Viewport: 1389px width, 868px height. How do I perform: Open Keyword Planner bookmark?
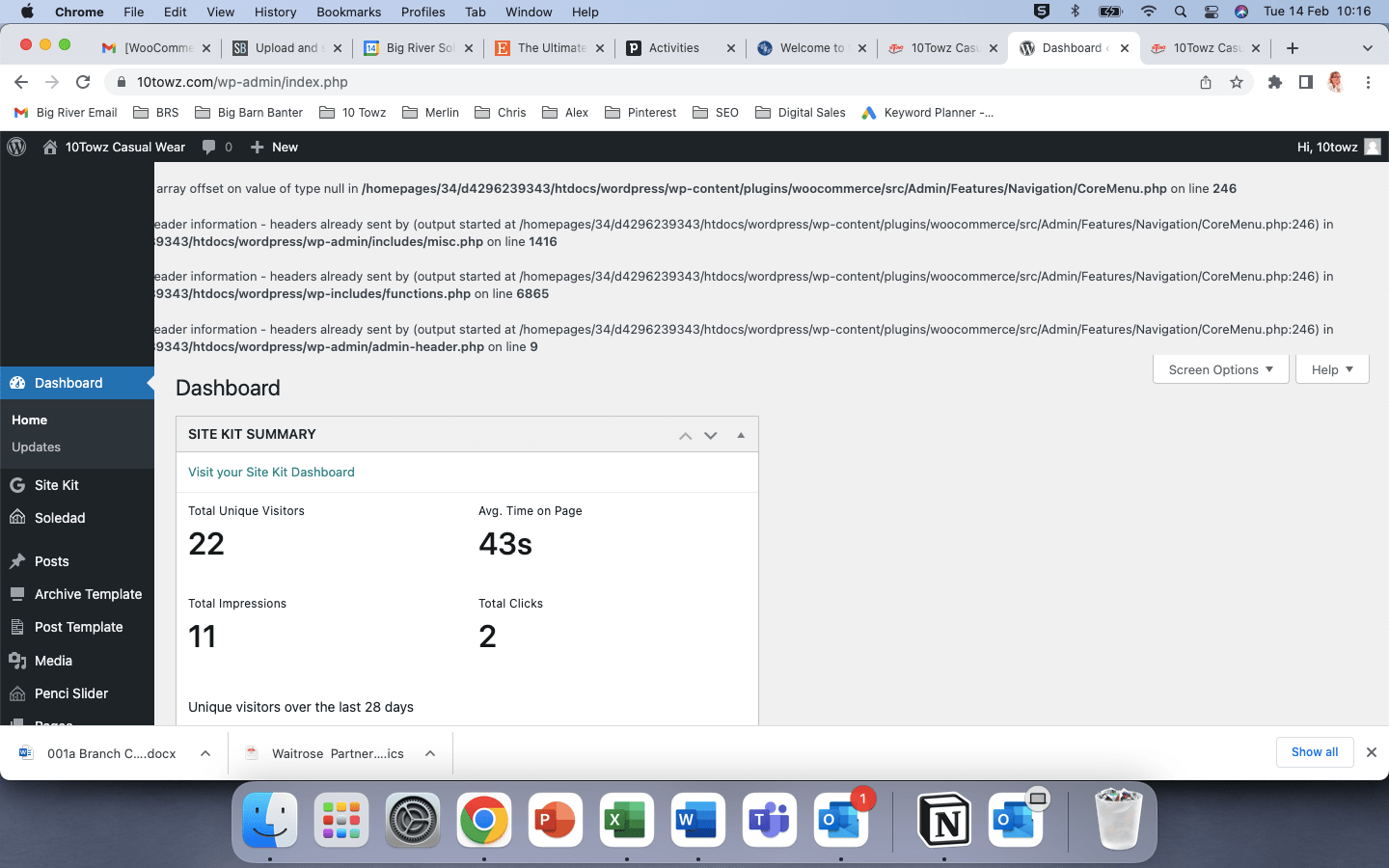pyautogui.click(x=927, y=113)
